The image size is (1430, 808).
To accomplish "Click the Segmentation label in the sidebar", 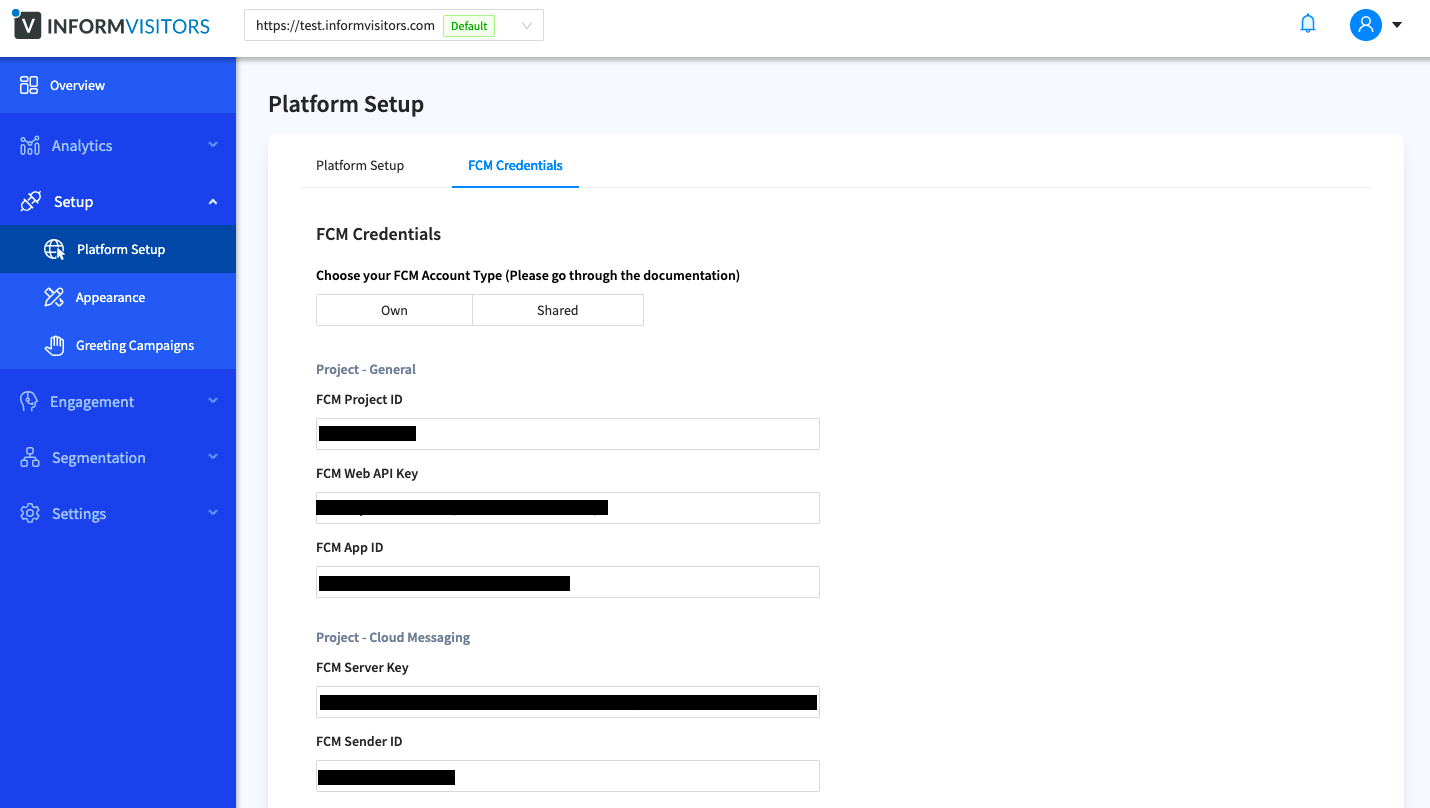I will coord(99,458).
